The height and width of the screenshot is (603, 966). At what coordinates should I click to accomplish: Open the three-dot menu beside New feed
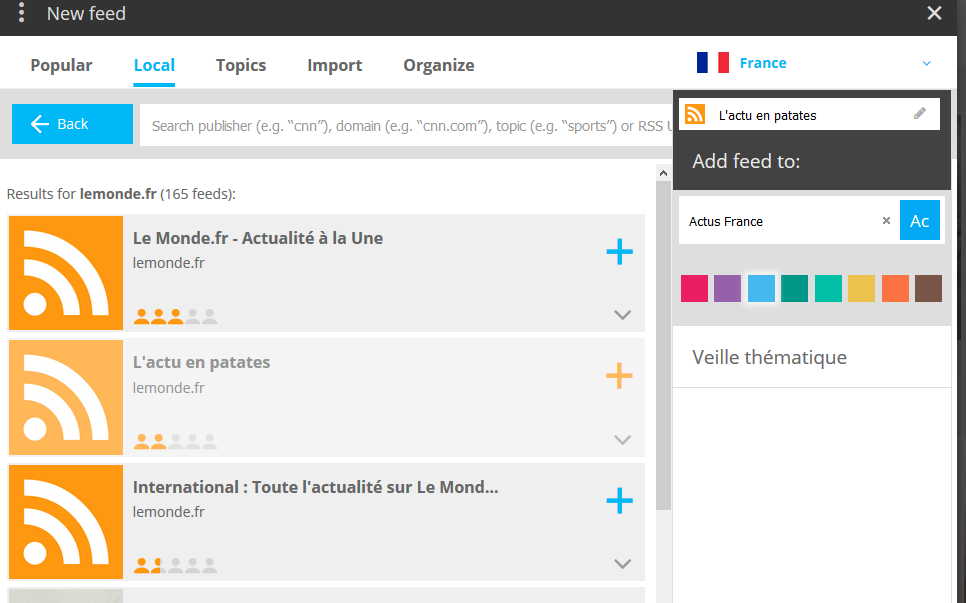point(22,13)
